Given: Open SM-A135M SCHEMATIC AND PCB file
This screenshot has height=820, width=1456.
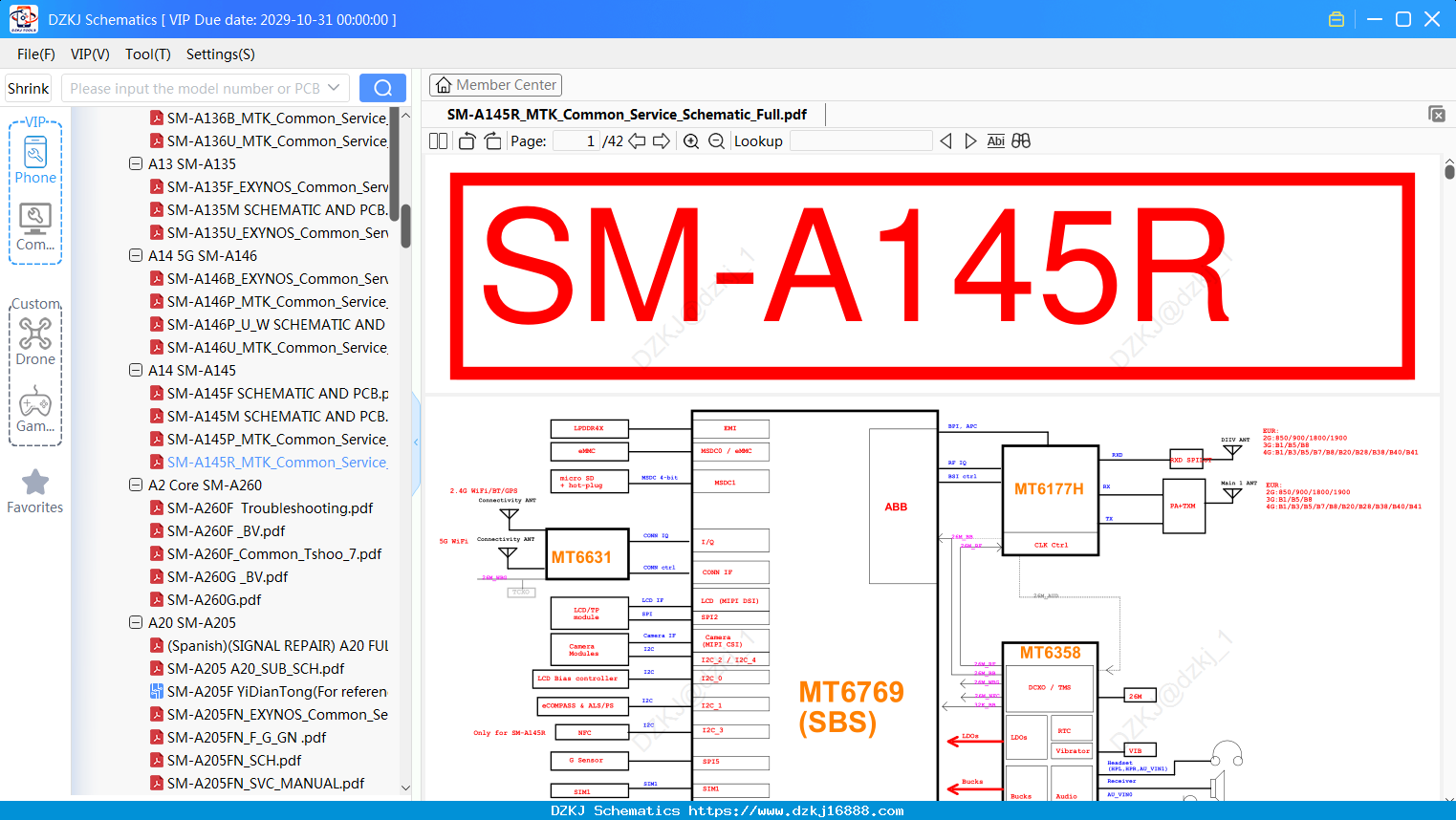Looking at the screenshot, I should (270, 209).
